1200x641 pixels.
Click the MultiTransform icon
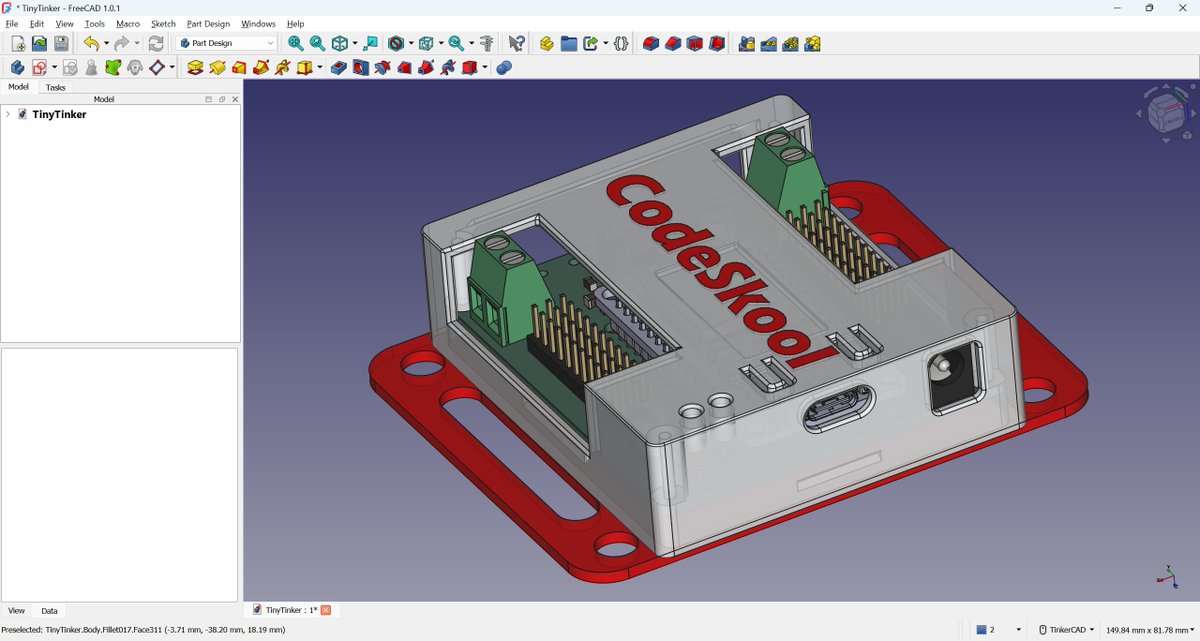813,43
